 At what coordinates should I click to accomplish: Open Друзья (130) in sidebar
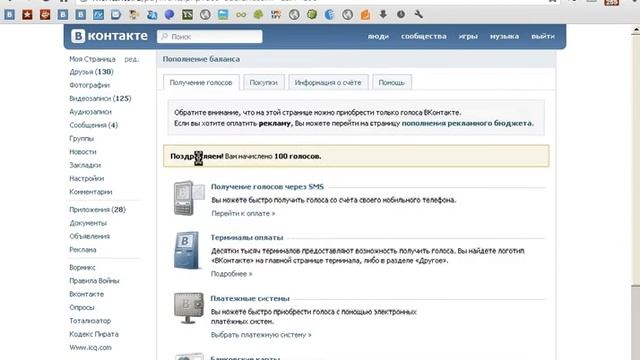(x=91, y=72)
